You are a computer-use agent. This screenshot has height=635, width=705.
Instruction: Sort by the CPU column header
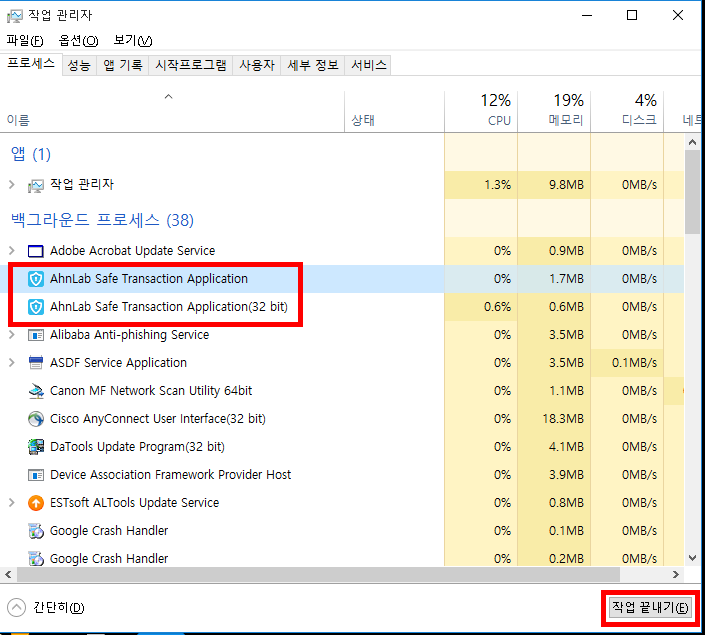point(481,112)
